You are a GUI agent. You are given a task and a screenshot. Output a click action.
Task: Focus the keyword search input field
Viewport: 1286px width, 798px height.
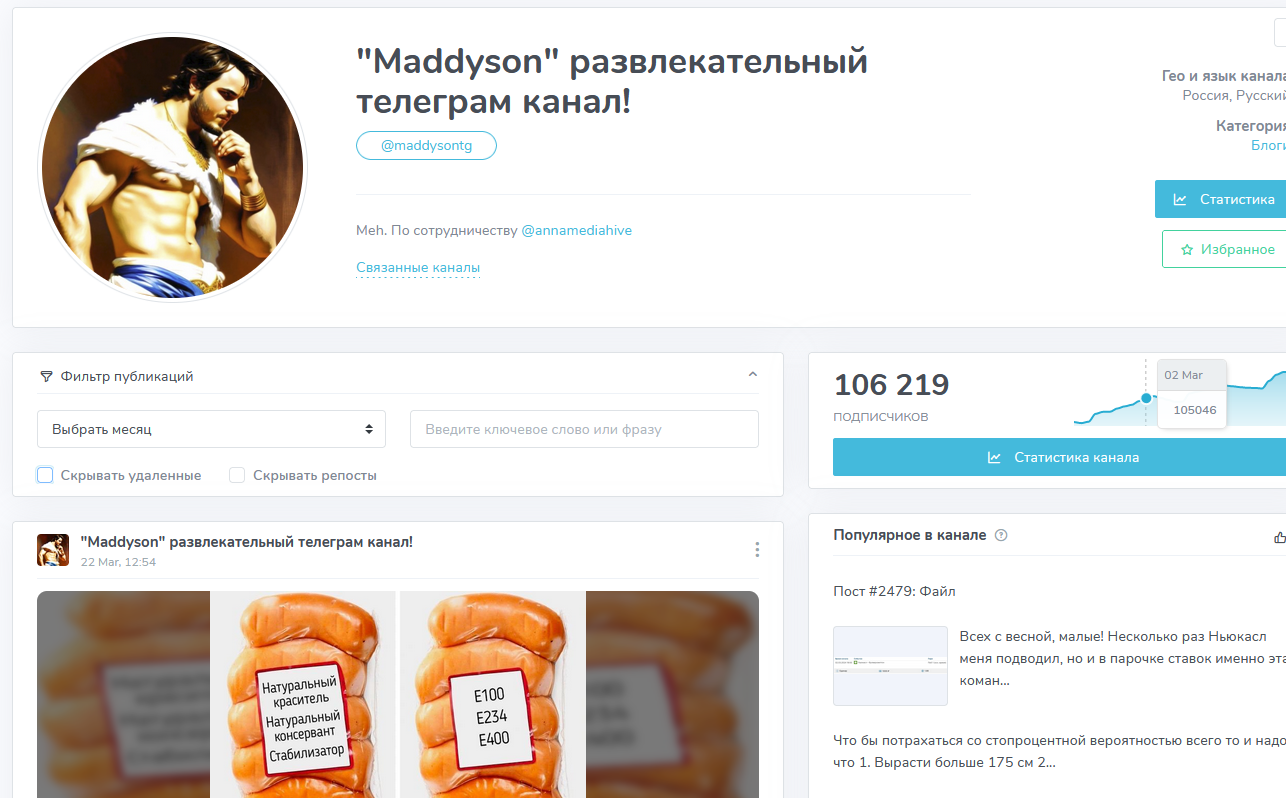point(584,429)
